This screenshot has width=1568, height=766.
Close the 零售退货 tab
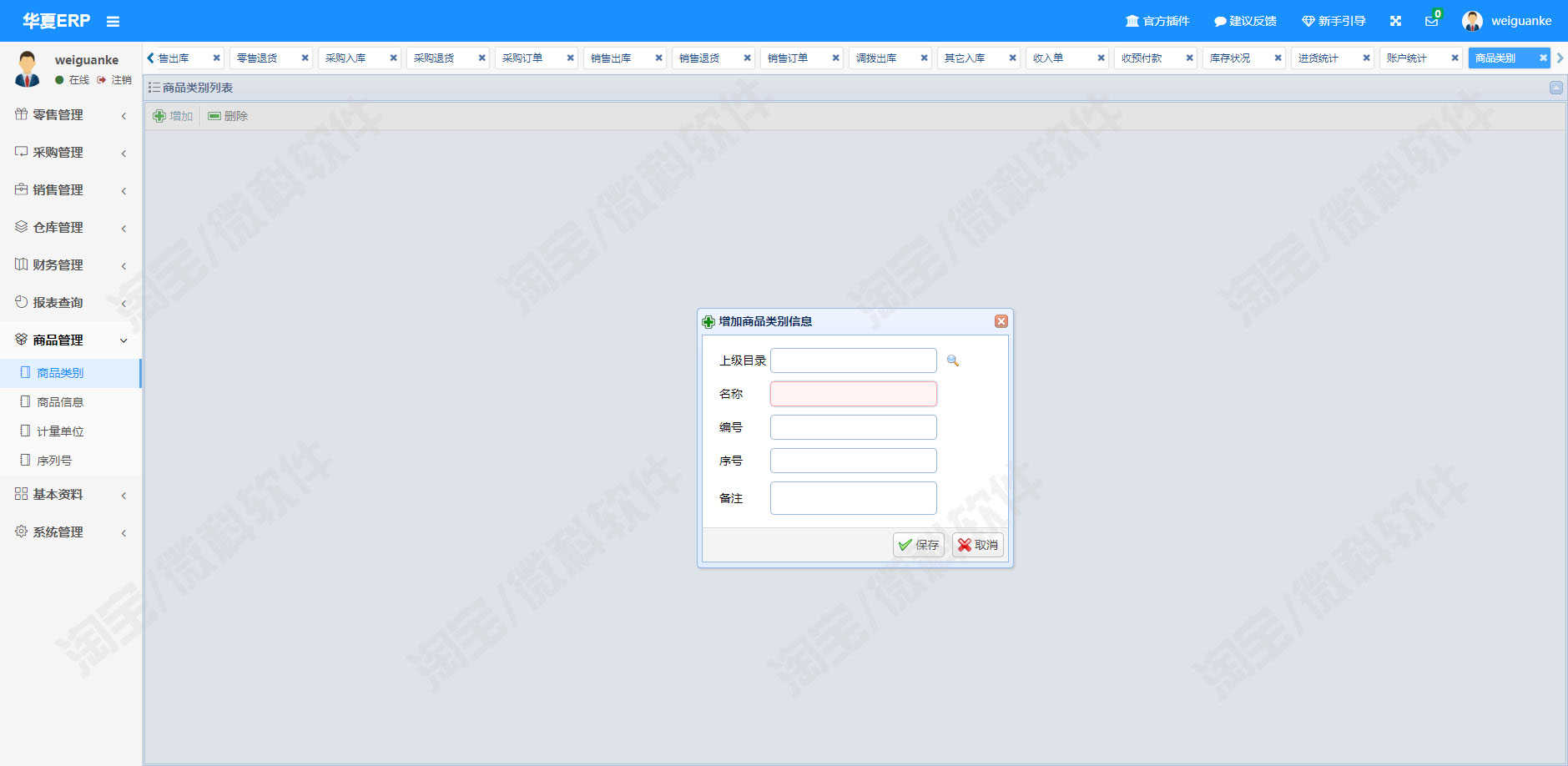tap(305, 58)
